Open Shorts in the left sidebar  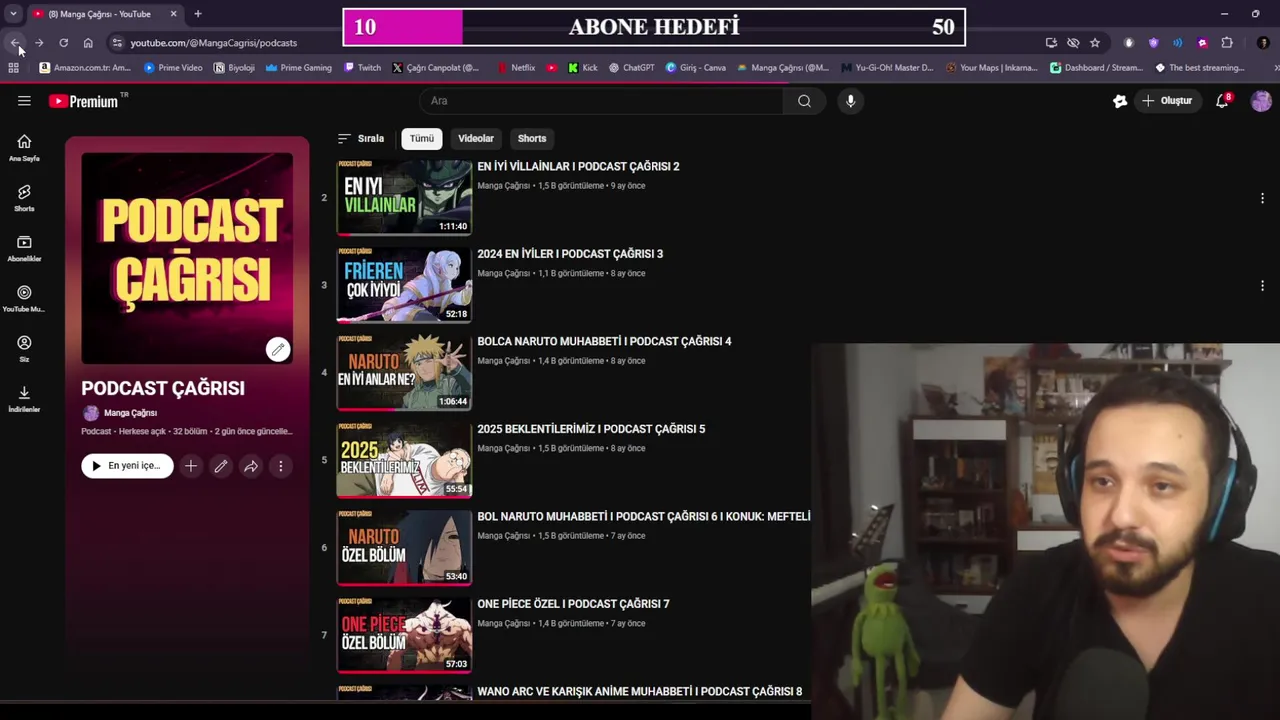coord(24,197)
